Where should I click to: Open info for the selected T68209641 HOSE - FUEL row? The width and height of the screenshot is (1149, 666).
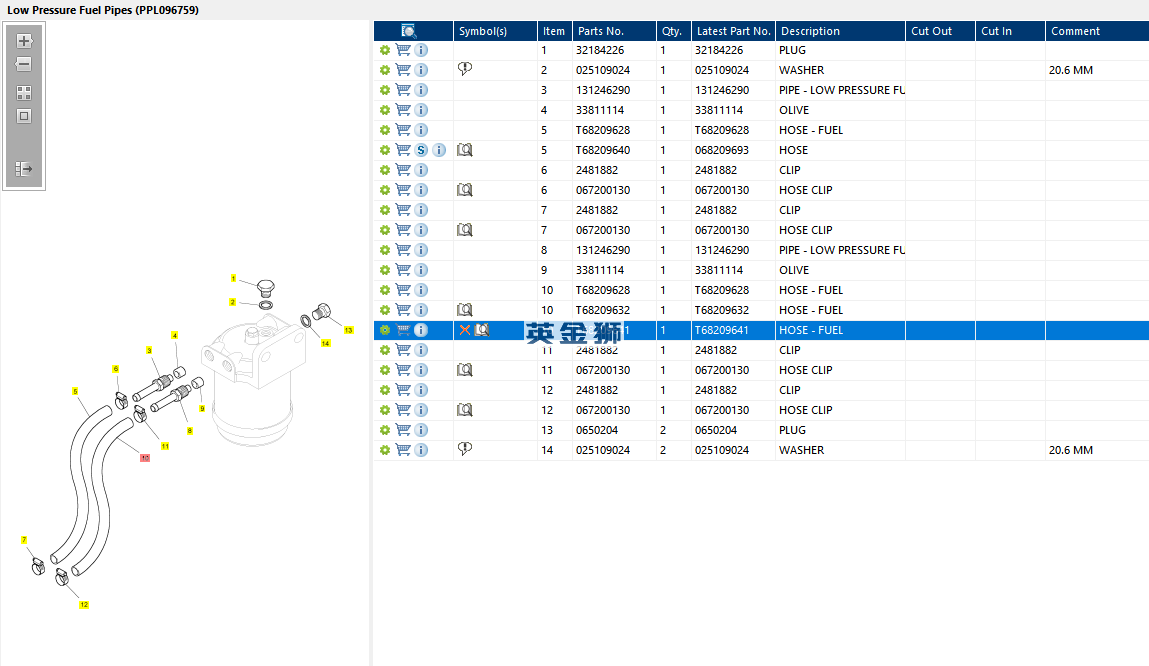coord(421,330)
